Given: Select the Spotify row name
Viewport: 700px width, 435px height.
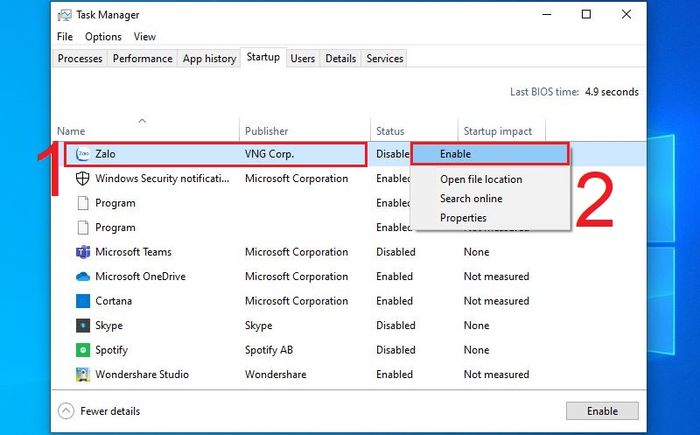Looking at the screenshot, I should coord(112,350).
